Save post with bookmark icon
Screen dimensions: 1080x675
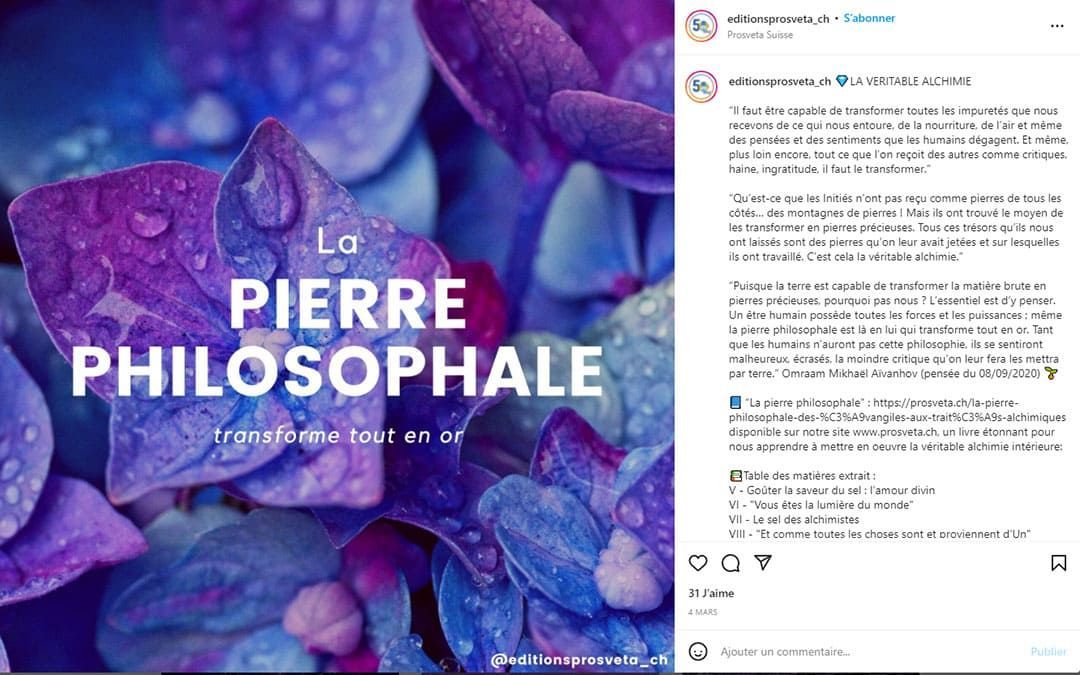coord(1058,563)
